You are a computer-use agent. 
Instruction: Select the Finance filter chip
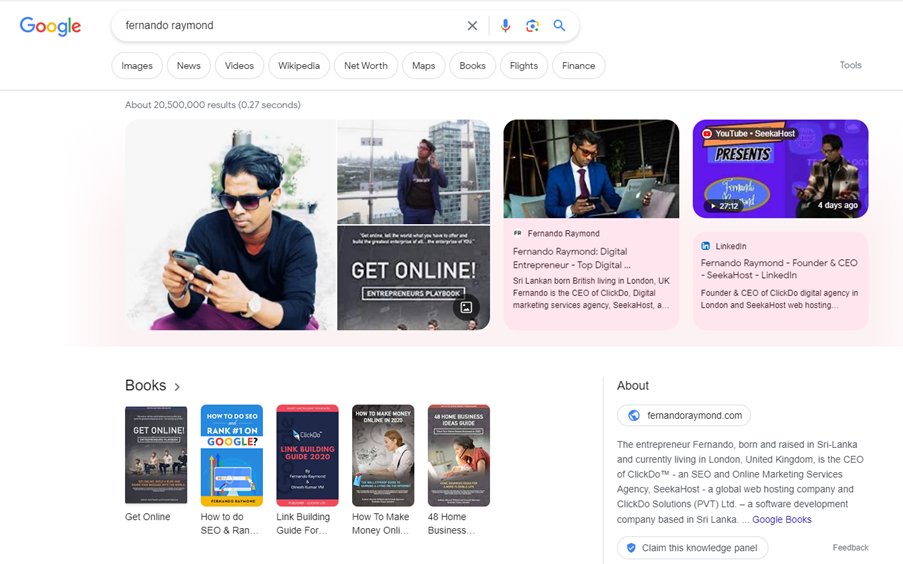pos(578,66)
